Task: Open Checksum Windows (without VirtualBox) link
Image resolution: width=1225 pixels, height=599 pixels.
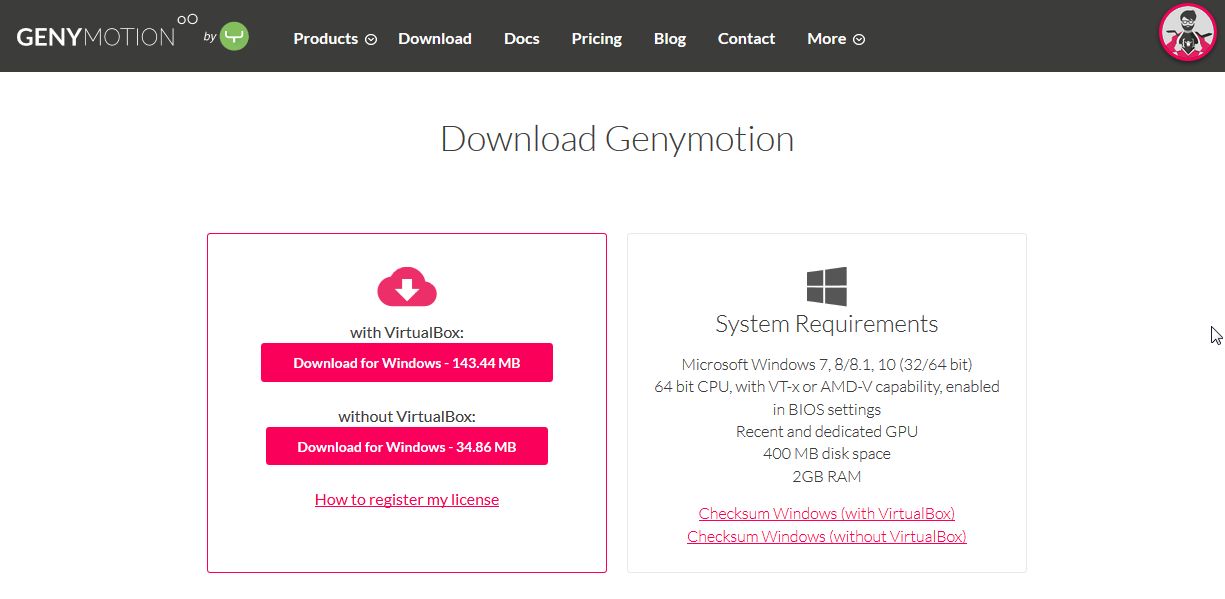Action: point(826,537)
